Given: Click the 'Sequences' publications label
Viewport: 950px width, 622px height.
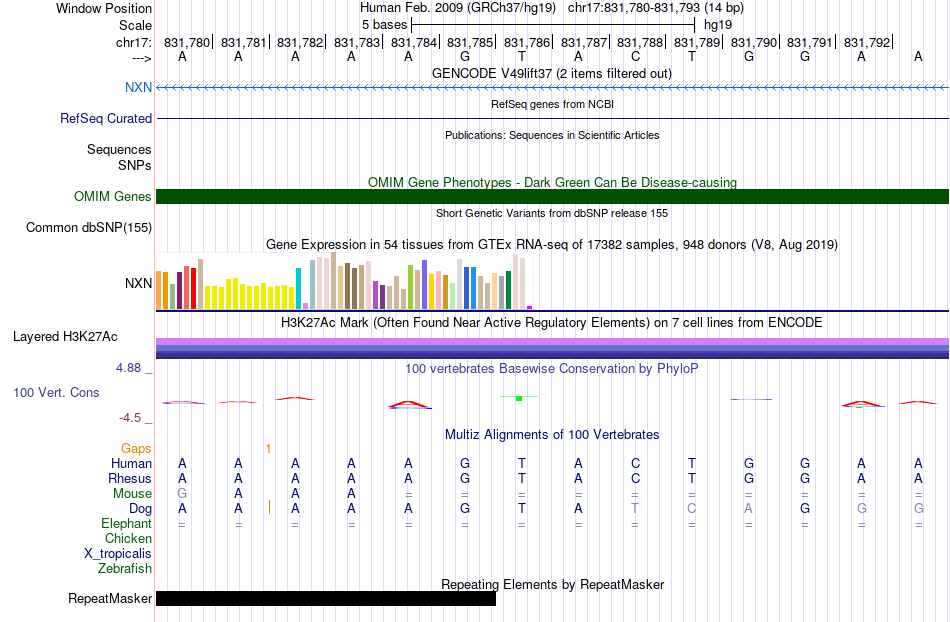Looking at the screenshot, I should click(x=119, y=150).
